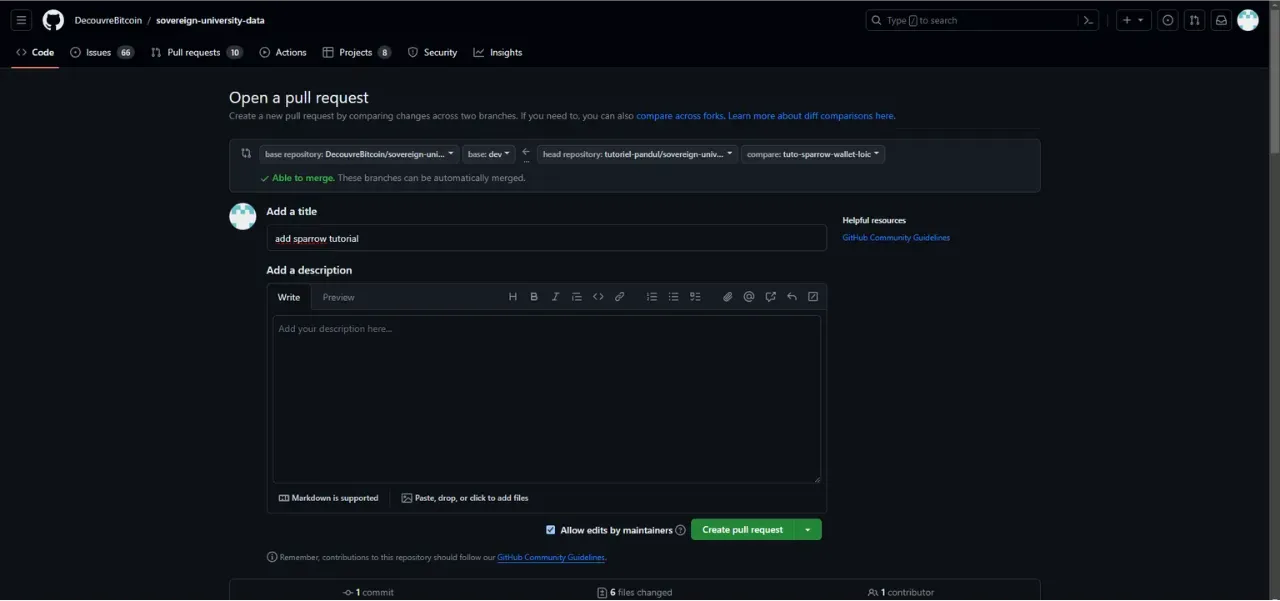Expand the Create pull request options arrow
This screenshot has height=601, width=1280.
[x=808, y=530]
